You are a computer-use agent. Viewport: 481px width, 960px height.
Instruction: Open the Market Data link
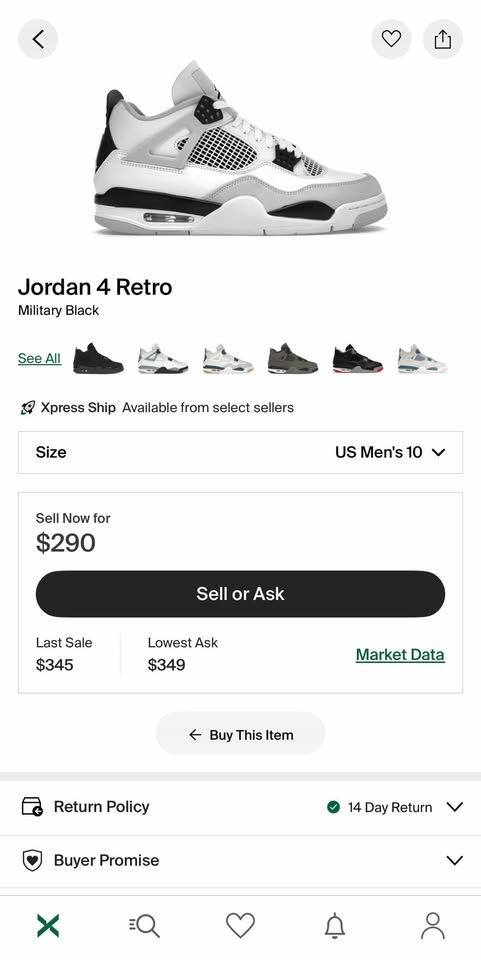click(x=400, y=654)
